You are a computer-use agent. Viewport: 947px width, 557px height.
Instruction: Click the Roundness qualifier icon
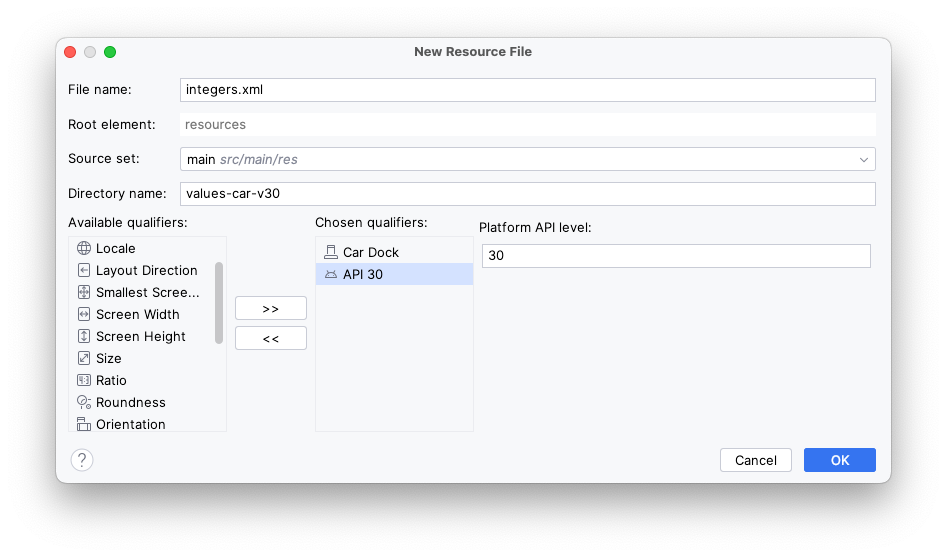[x=84, y=402]
